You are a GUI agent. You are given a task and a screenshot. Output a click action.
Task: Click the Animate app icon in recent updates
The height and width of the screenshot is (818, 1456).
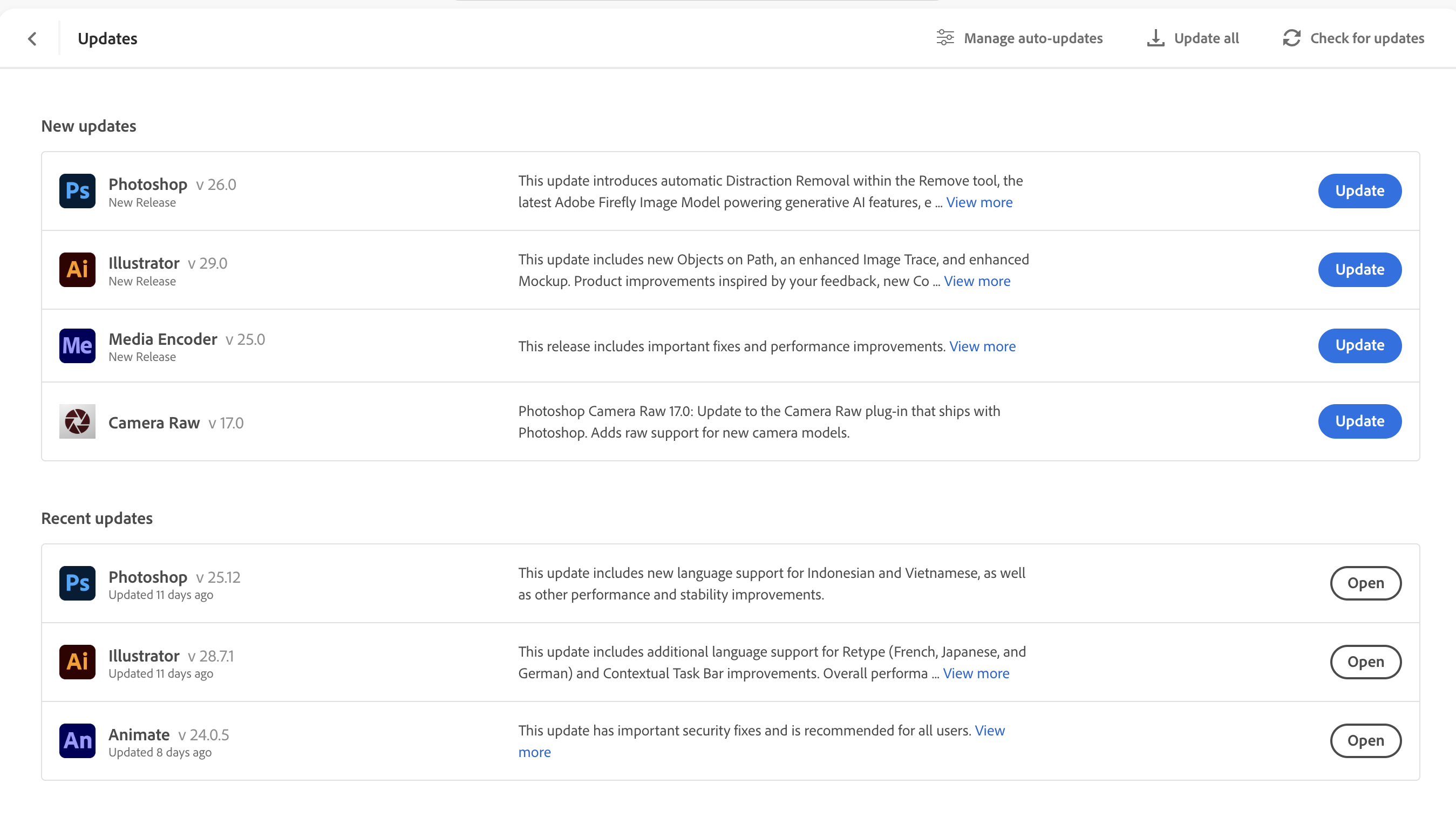point(78,740)
